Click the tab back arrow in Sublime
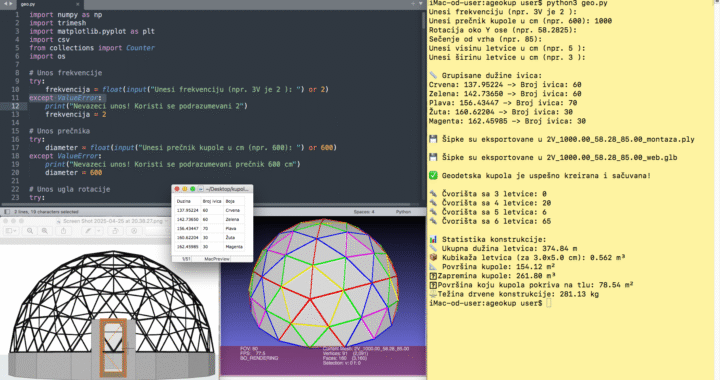Screen dimensions: 720x380 (6, 4)
